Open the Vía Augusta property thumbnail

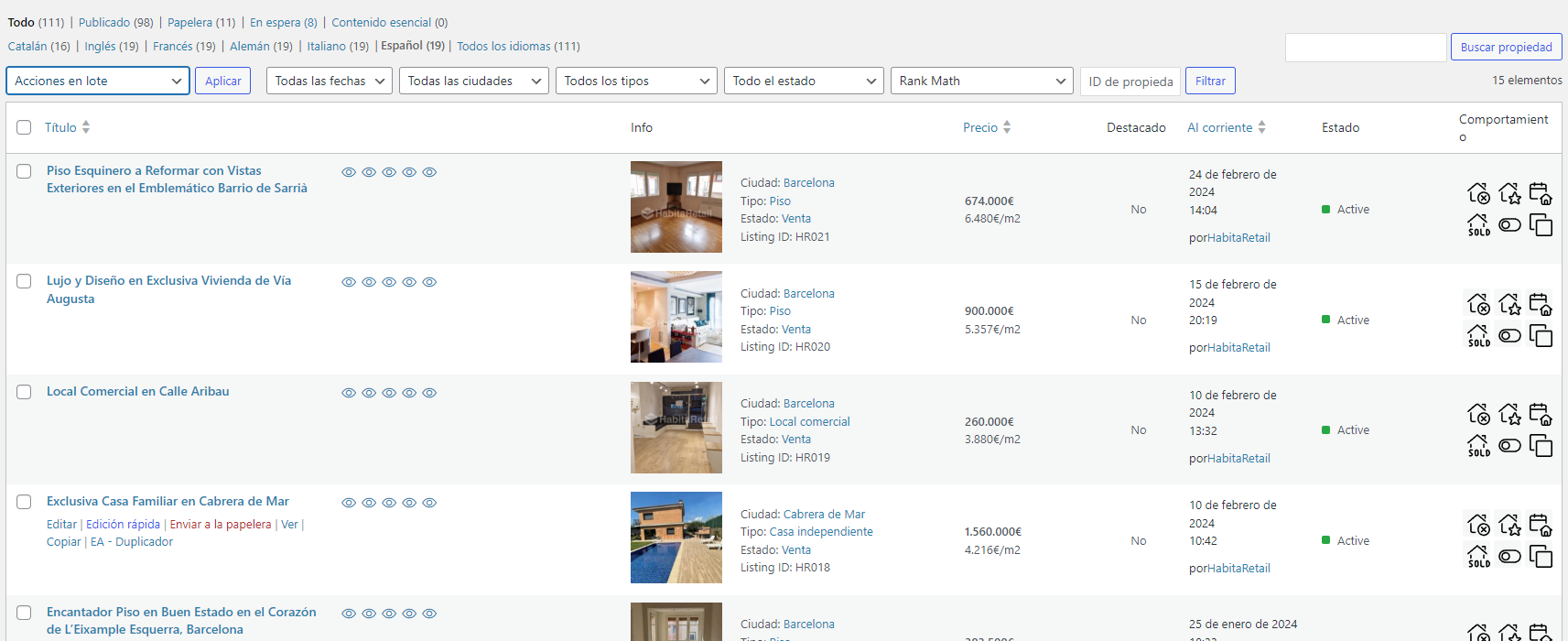676,317
